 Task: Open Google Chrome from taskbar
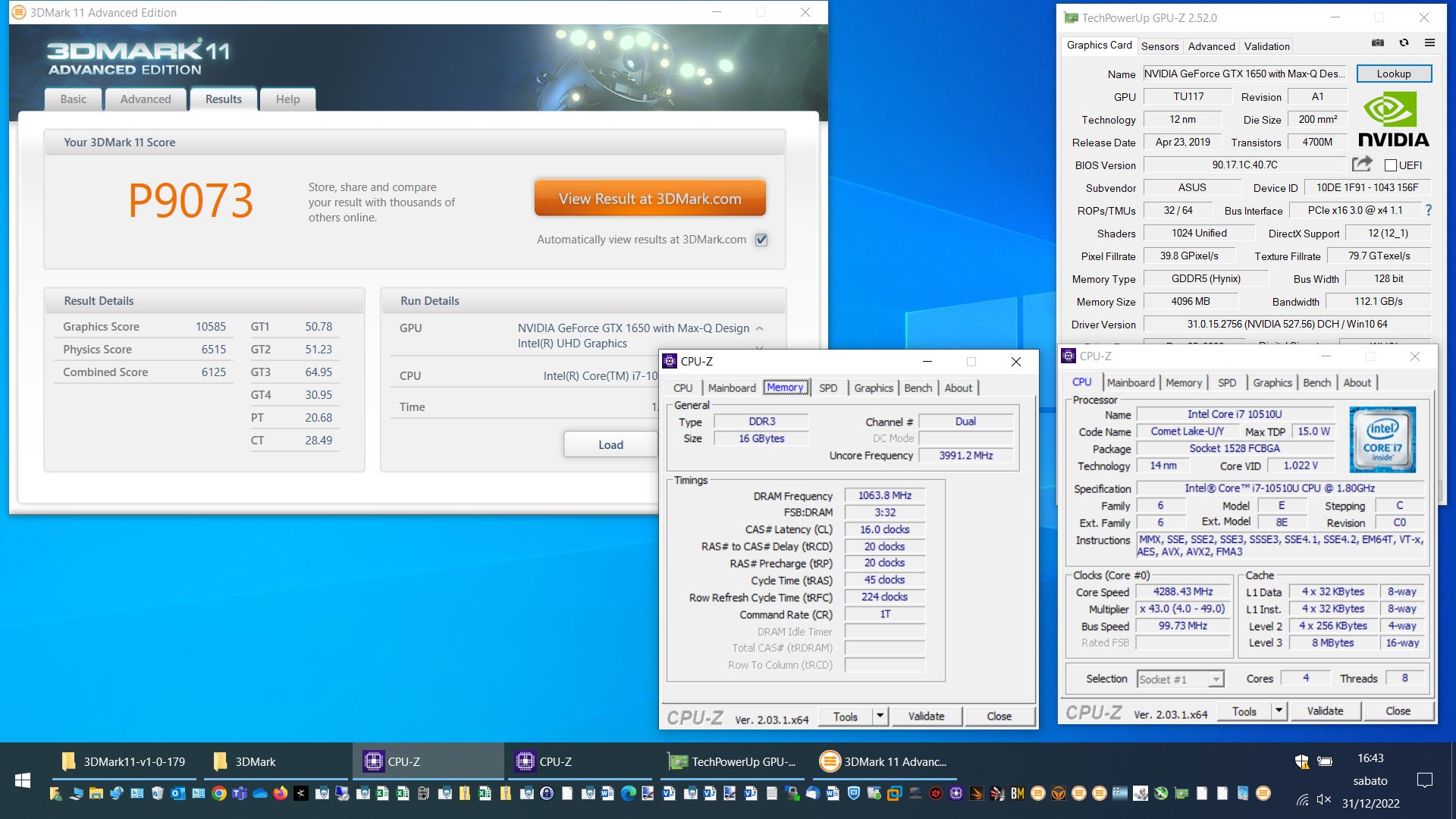click(219, 794)
